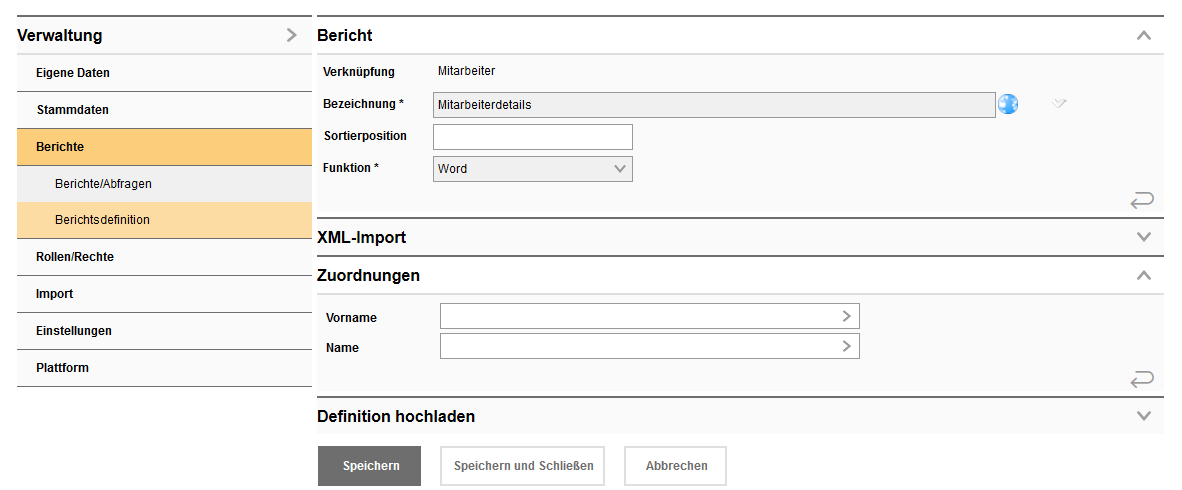
Task: Collapse the Verwaltung sidebar using its chevron
Action: pos(291,36)
